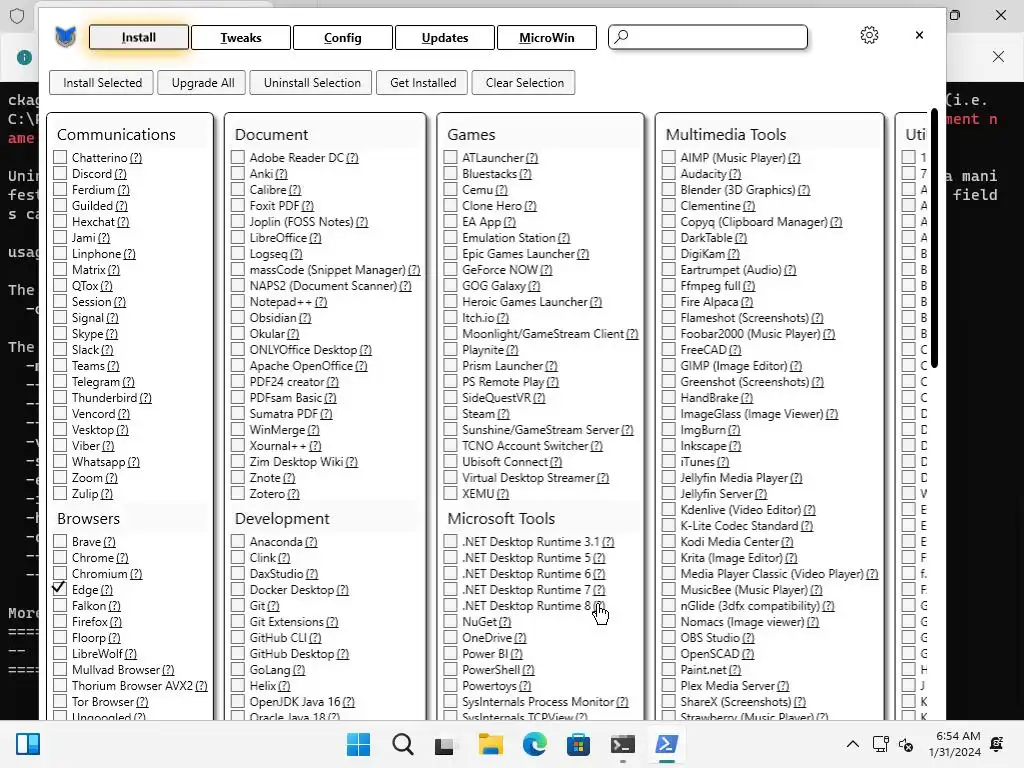
Task: Open File Explorer from taskbar
Action: point(490,744)
